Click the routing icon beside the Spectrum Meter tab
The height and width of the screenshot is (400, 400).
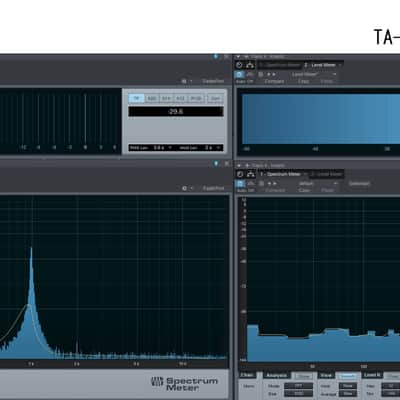click(x=250, y=174)
